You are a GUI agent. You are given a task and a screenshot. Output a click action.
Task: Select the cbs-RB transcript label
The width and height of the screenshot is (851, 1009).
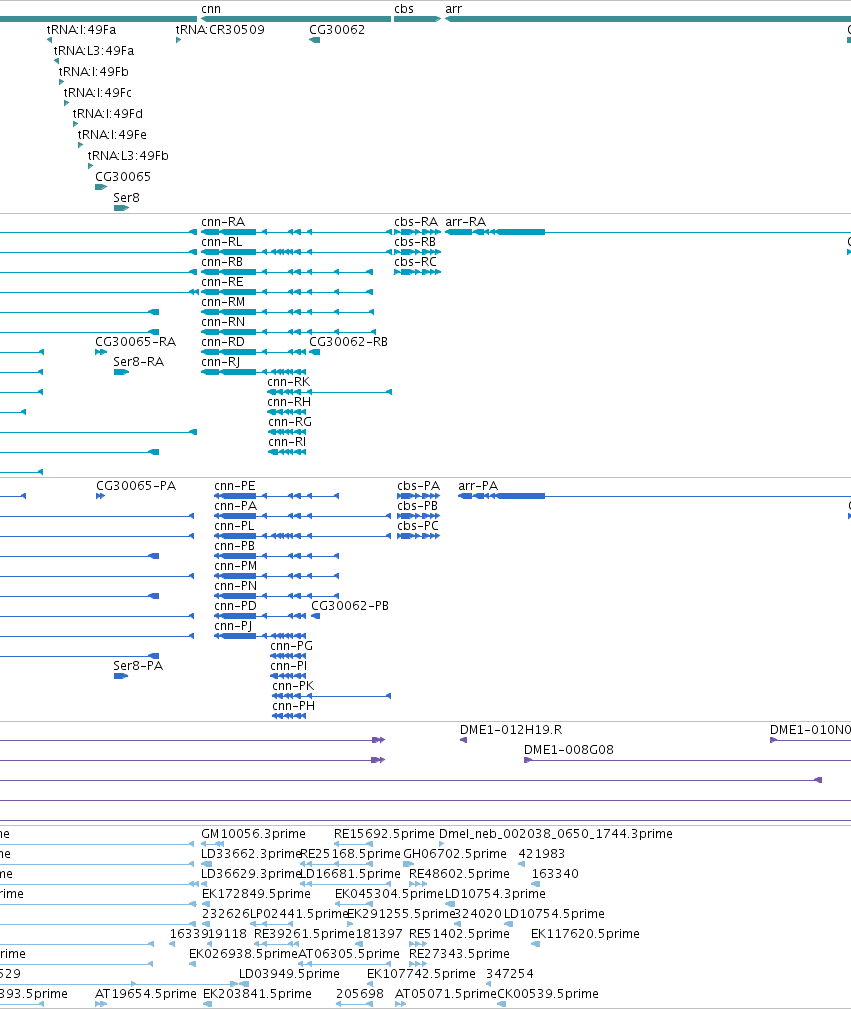[x=415, y=242]
